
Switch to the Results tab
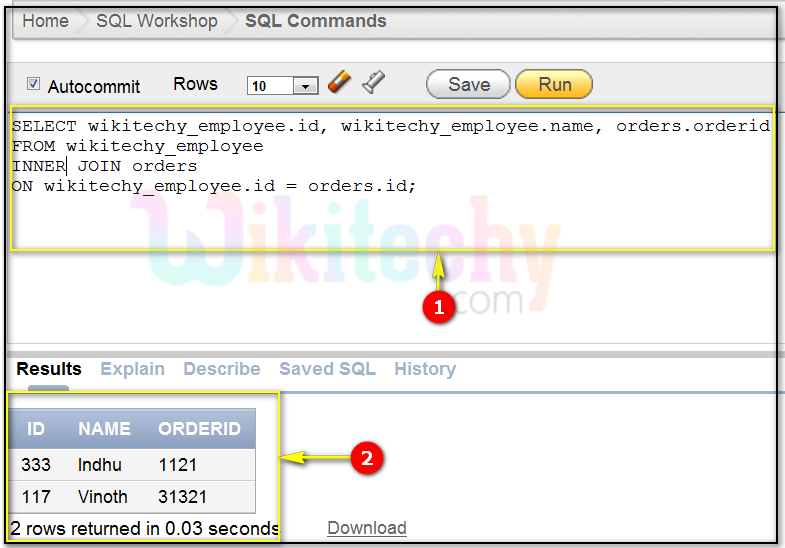[x=49, y=369]
